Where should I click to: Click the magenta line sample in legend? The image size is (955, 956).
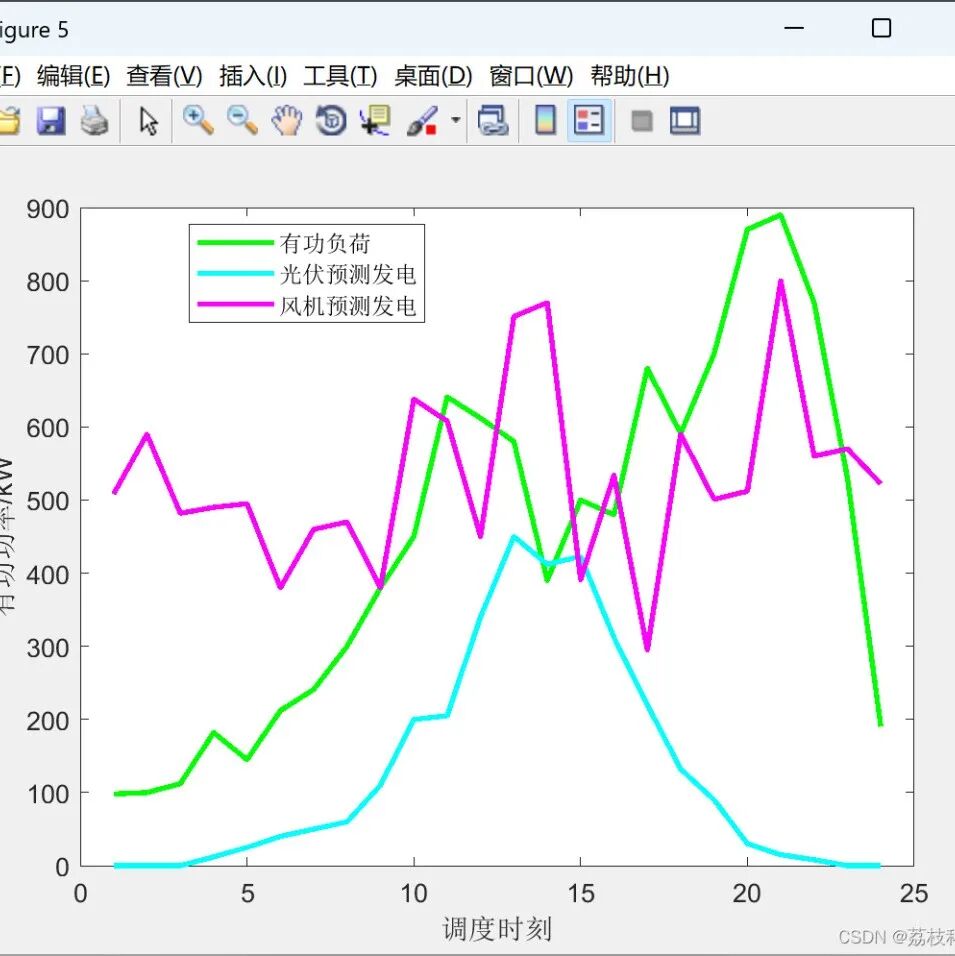coord(235,304)
